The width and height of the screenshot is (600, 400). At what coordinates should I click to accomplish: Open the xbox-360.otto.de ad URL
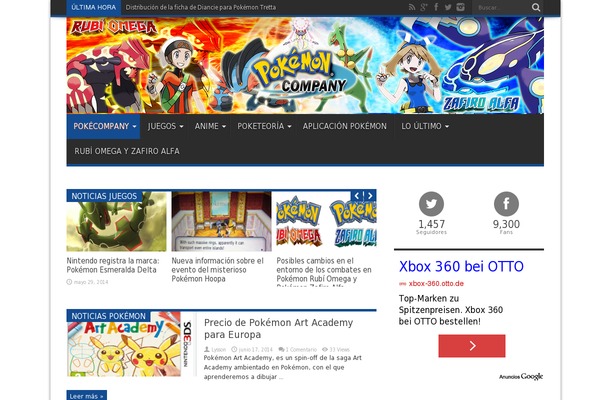(x=436, y=284)
